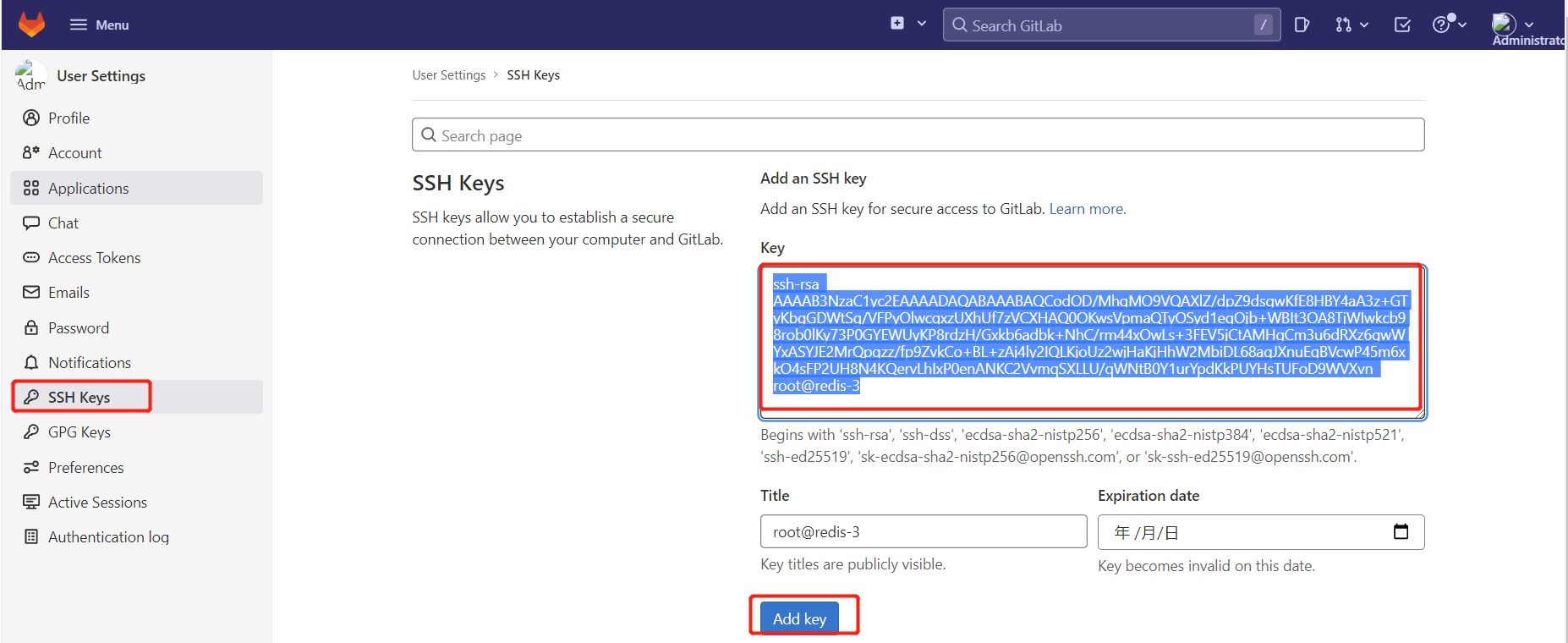Open the Authentication log
Viewport: 1568px width, 643px height.
click(137, 536)
